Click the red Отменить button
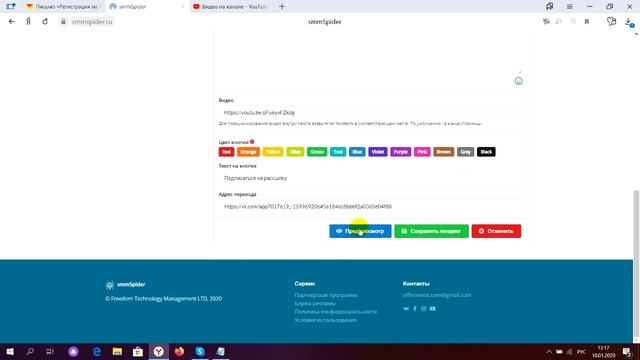The height and width of the screenshot is (360, 640). (496, 231)
